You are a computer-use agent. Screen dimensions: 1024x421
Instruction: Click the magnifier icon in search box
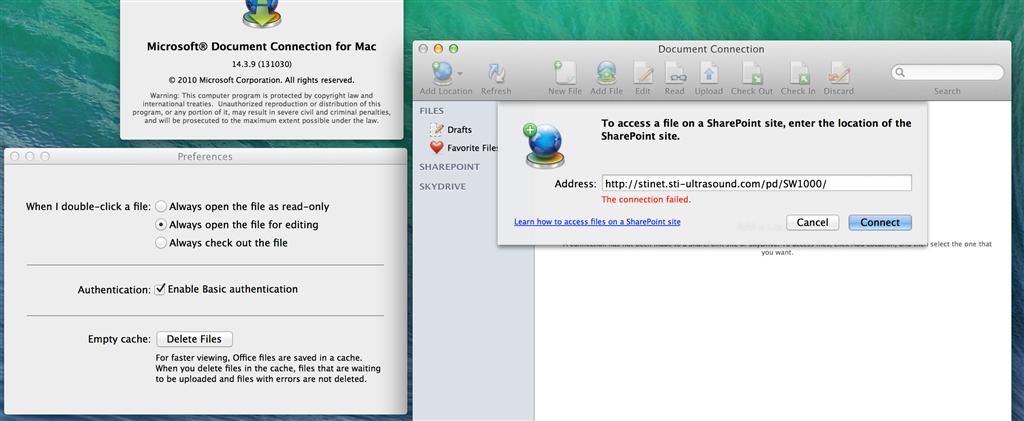click(x=900, y=72)
